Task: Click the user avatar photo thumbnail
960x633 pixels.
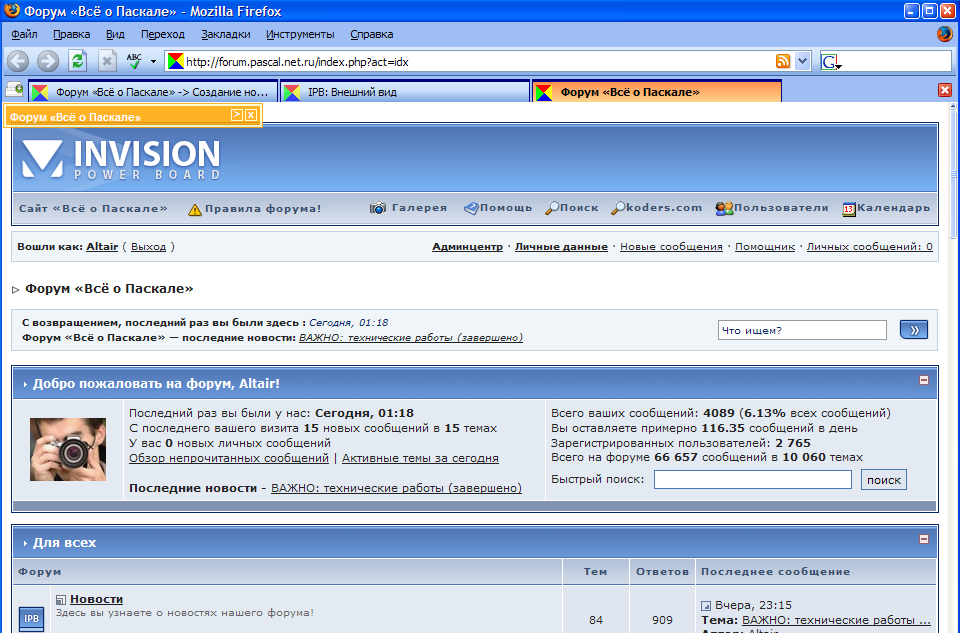Action: [68, 449]
